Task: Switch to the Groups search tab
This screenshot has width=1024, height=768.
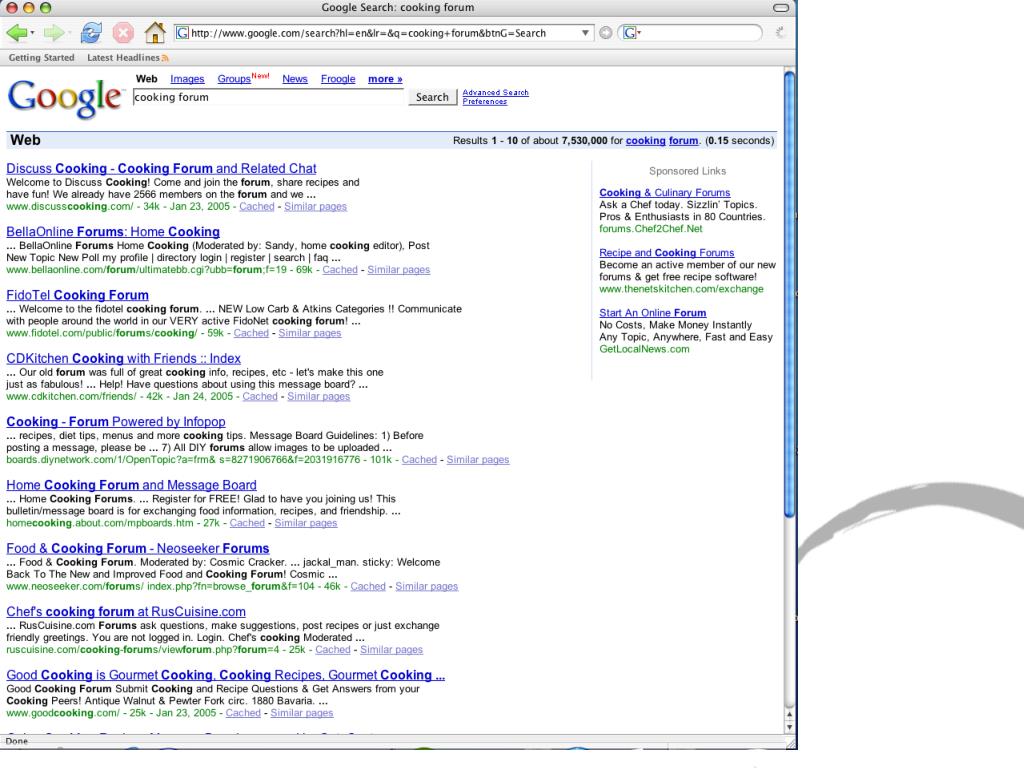Action: [234, 79]
